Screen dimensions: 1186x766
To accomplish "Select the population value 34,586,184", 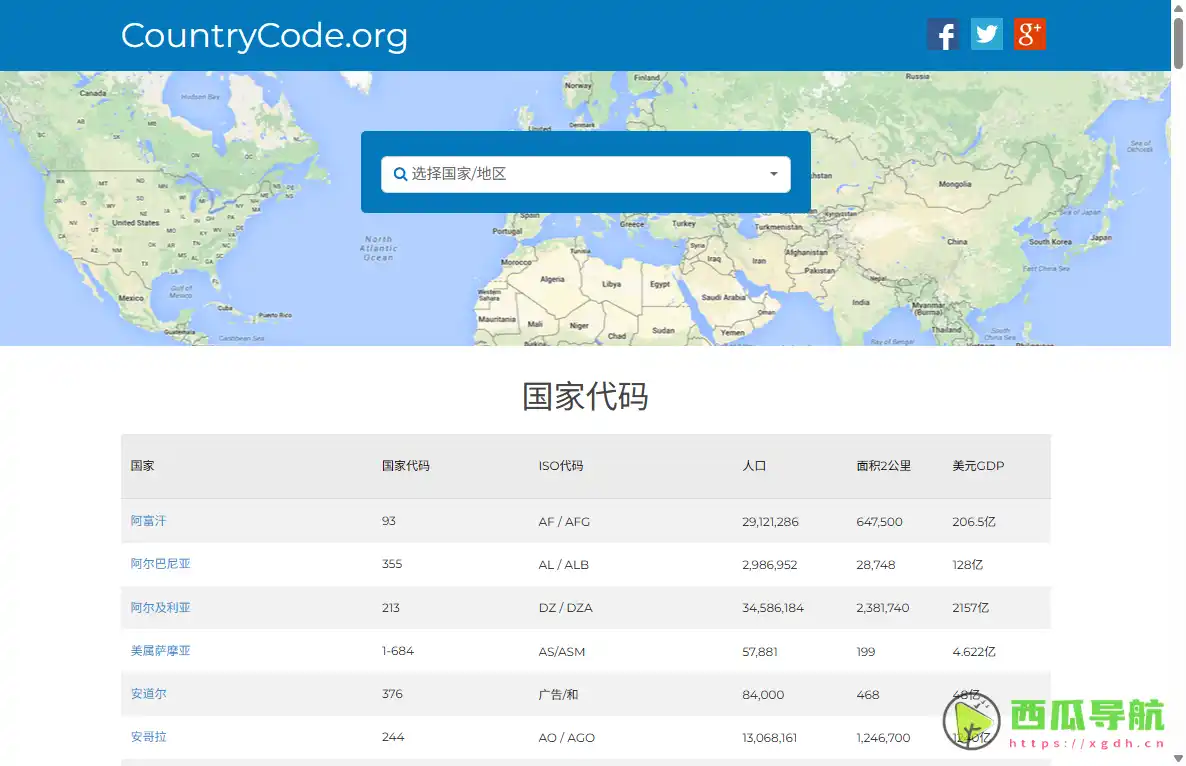I will (773, 608).
